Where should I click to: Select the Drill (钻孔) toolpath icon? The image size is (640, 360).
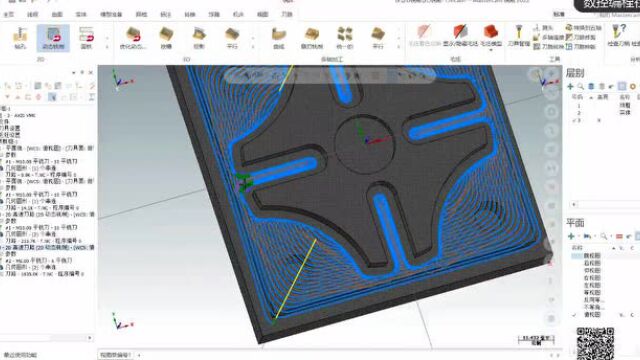tap(20, 38)
